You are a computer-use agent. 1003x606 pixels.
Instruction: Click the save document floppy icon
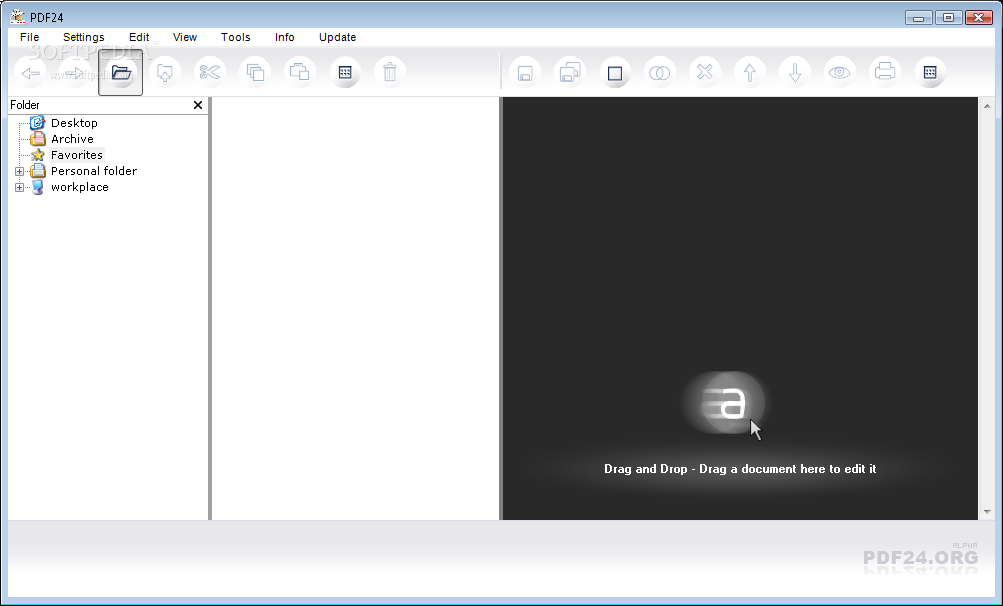pos(525,72)
